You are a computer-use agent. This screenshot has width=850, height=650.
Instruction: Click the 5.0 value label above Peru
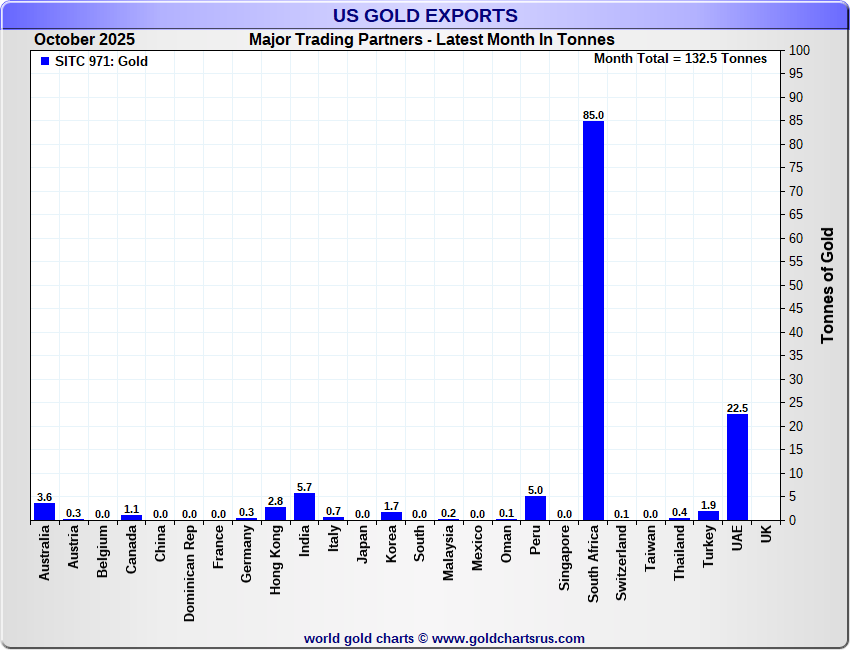coord(535,491)
